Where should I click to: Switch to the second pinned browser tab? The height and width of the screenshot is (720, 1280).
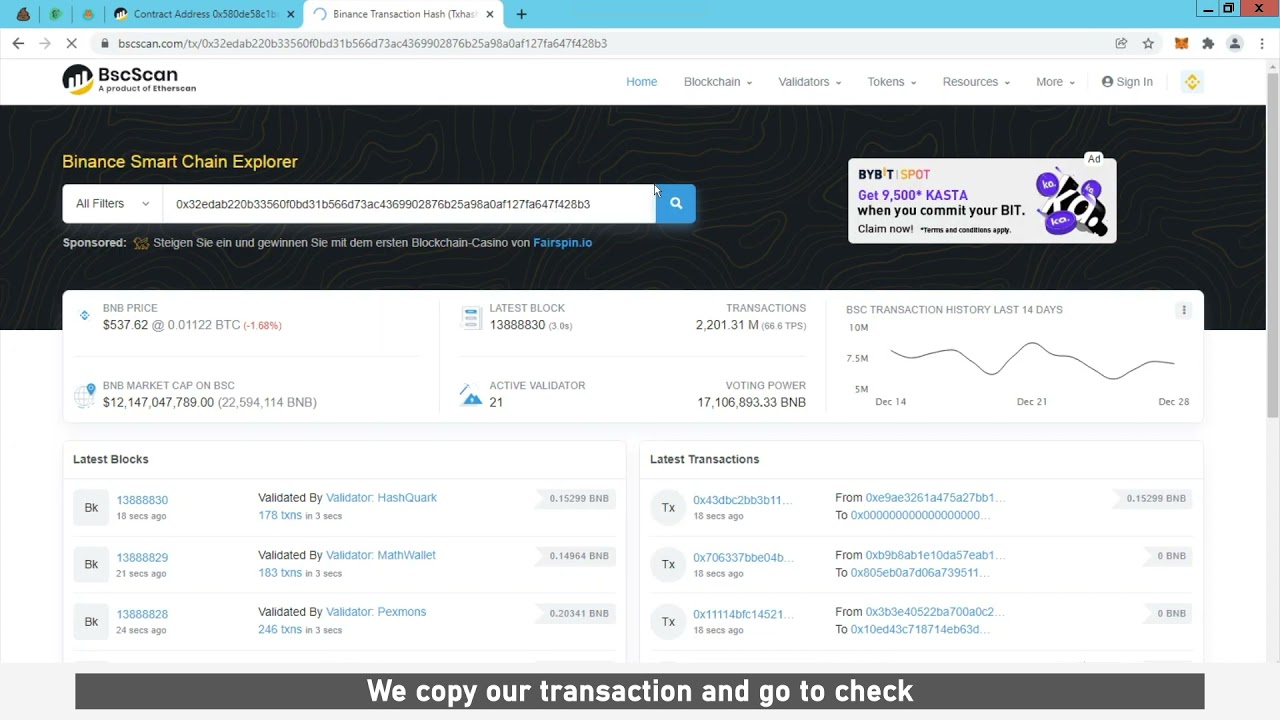pos(56,14)
